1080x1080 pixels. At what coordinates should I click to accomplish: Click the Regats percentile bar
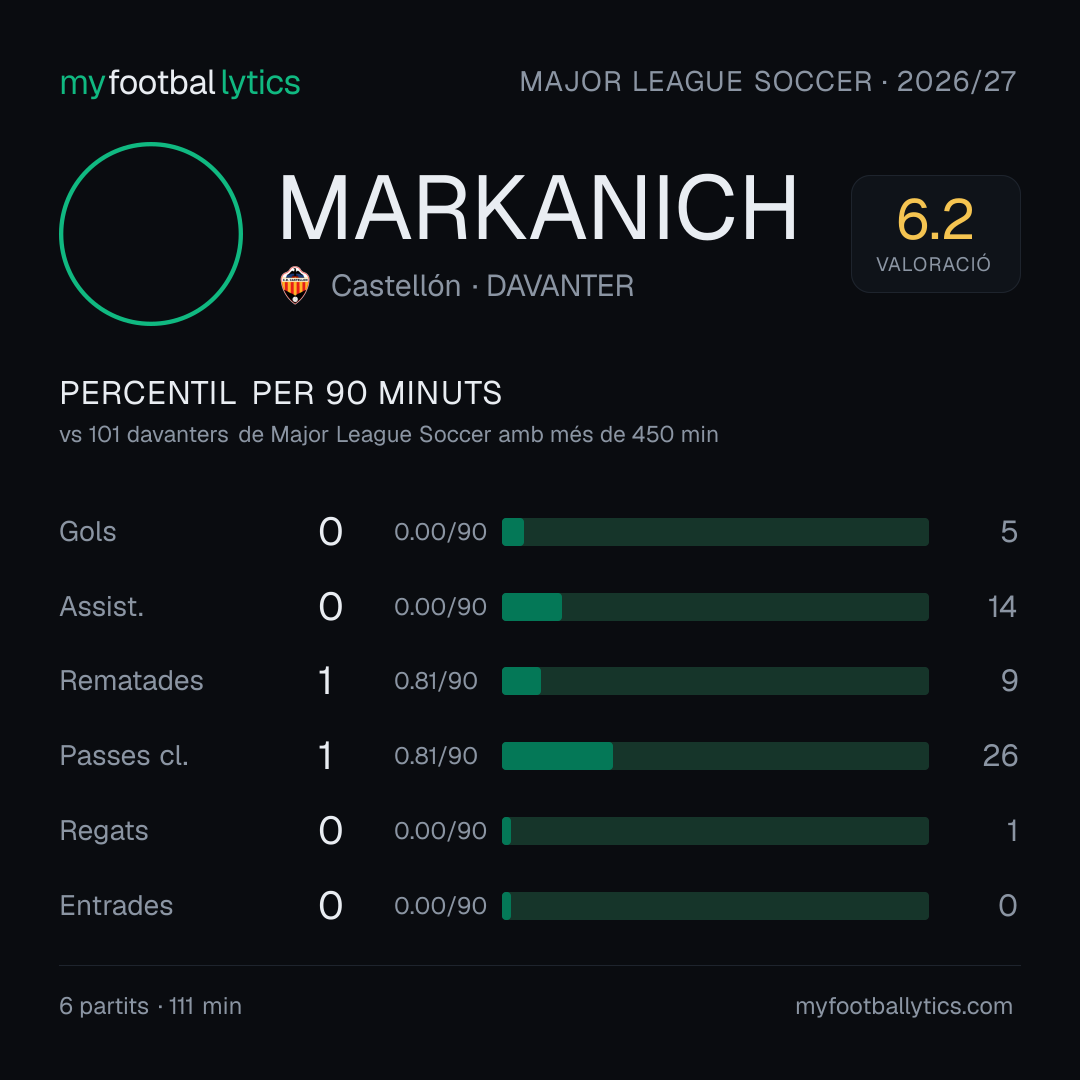pyautogui.click(x=715, y=831)
